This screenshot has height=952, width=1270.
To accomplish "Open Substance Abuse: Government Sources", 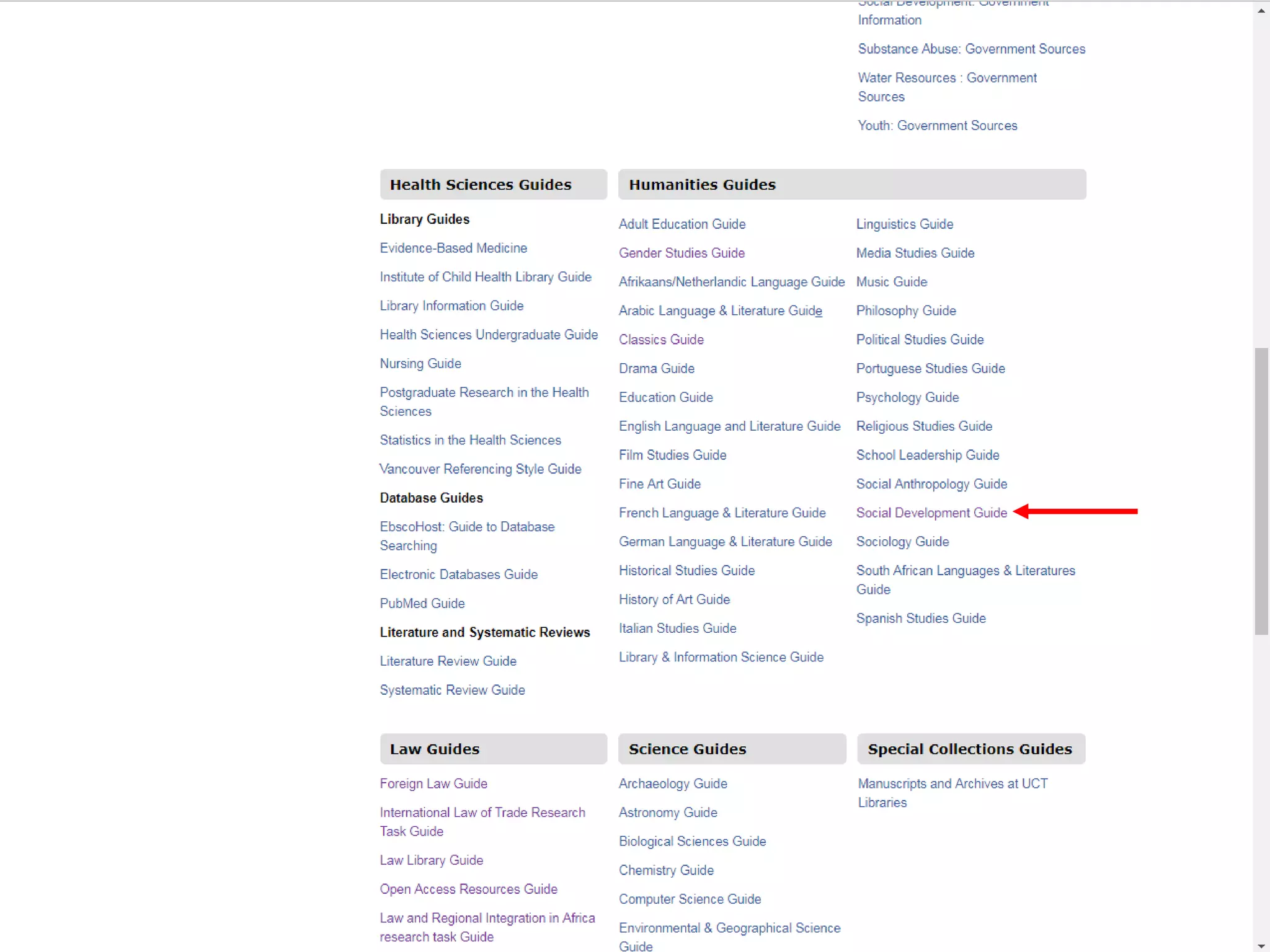I will 971,49.
